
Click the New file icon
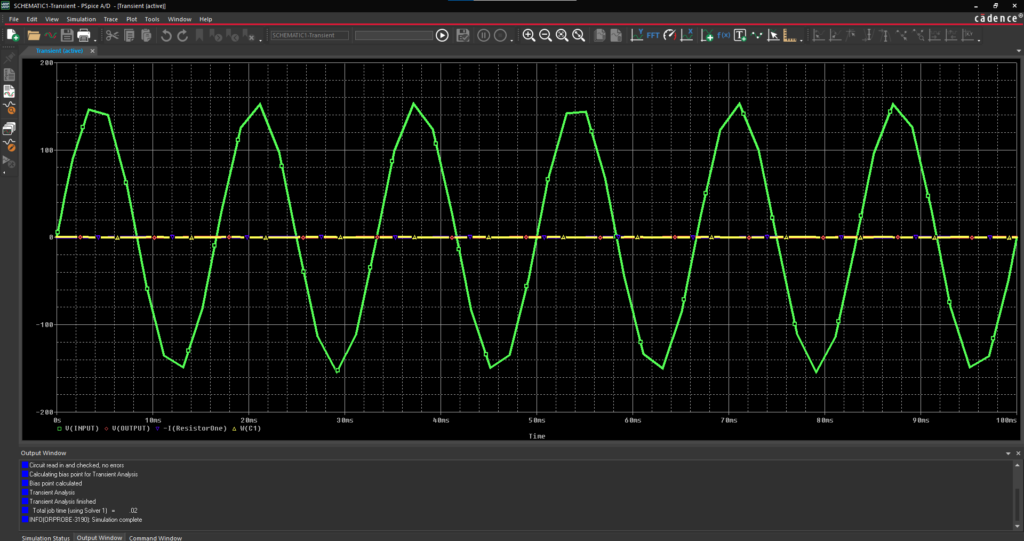click(12, 35)
